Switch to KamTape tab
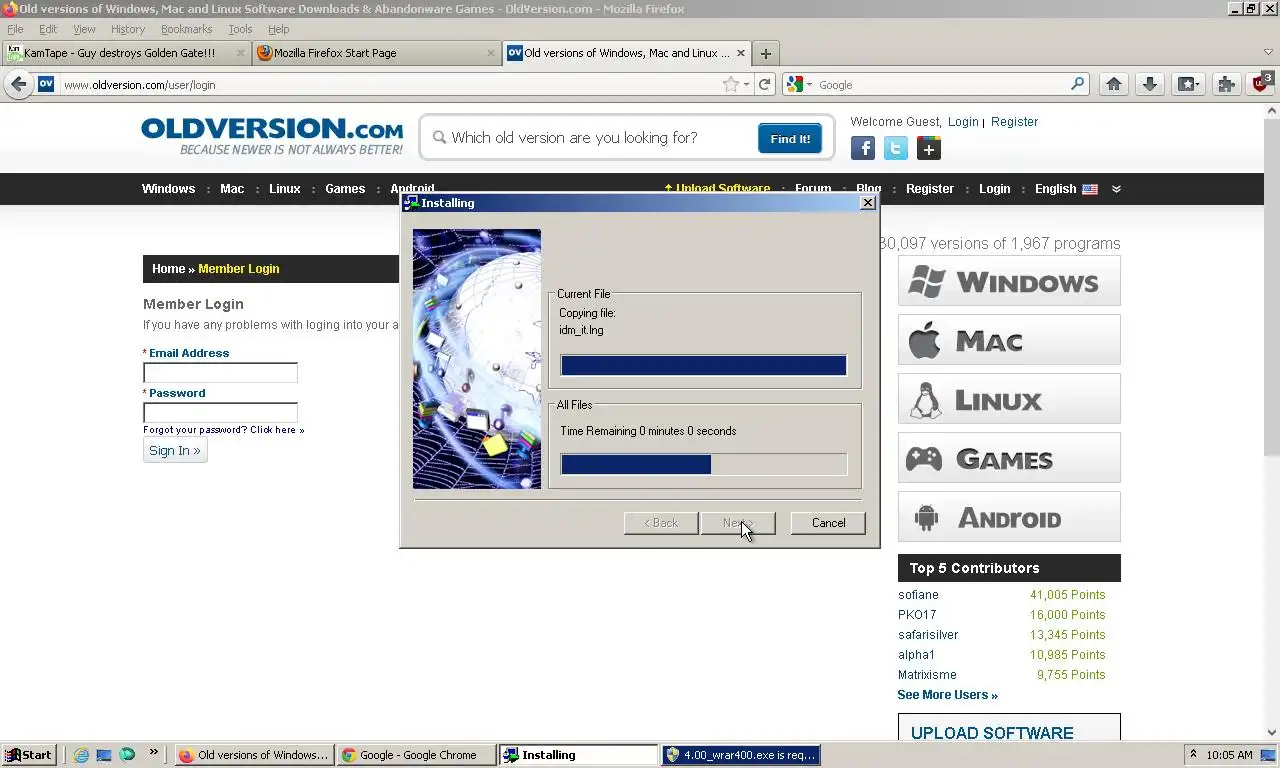This screenshot has width=1280, height=768. pyautogui.click(x=126, y=54)
